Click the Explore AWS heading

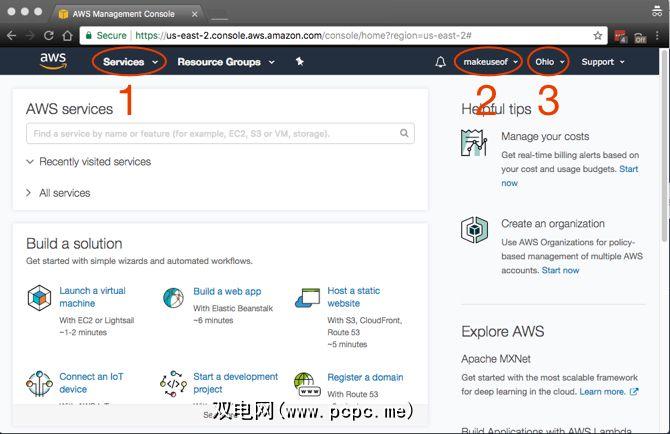point(502,331)
